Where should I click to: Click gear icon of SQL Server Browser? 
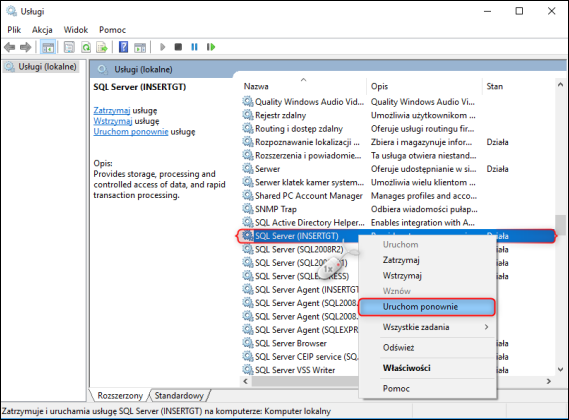click(248, 343)
